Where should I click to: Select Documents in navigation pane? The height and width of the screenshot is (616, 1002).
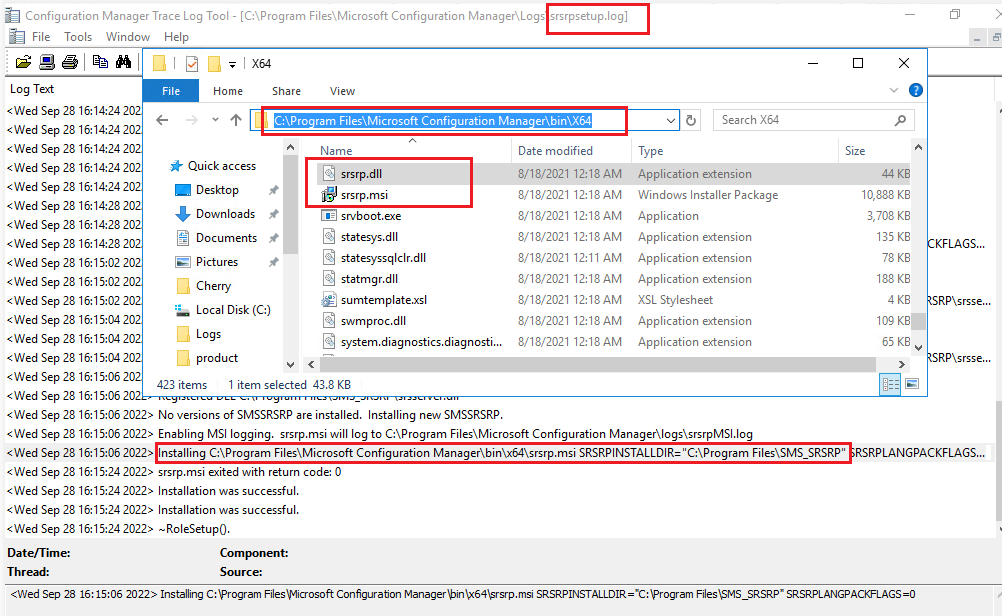[226, 238]
